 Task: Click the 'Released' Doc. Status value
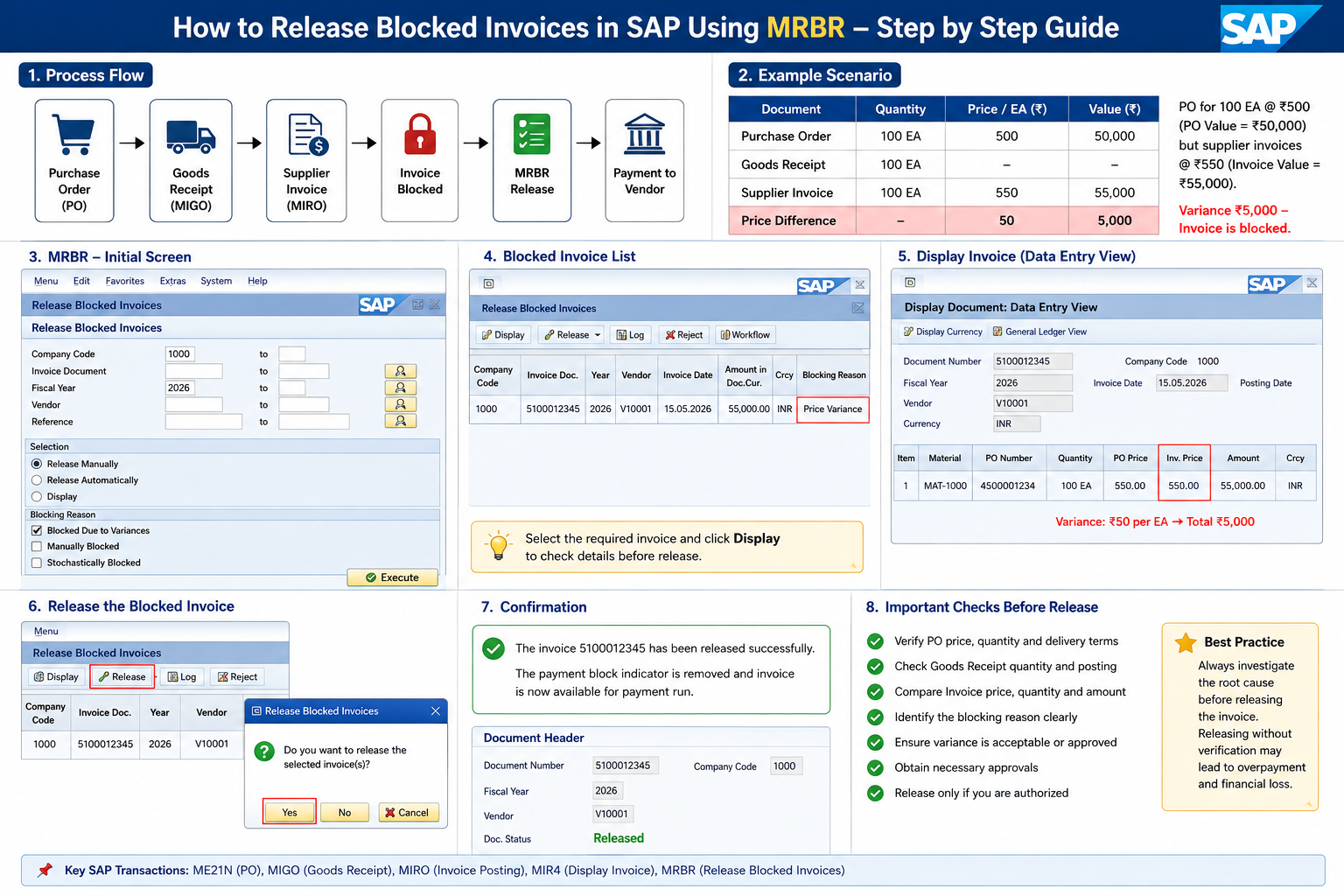tap(619, 838)
